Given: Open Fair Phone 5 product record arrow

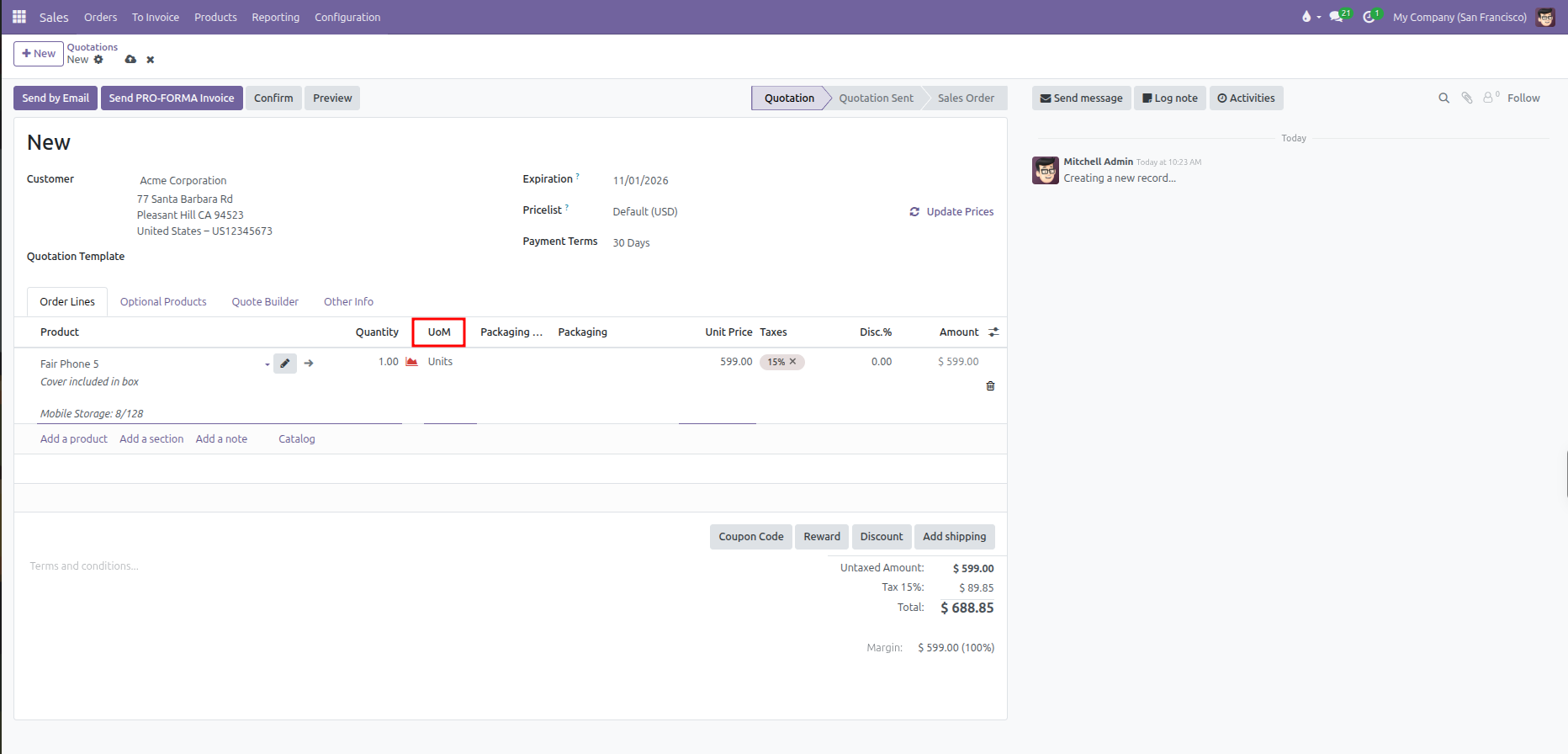Looking at the screenshot, I should [x=309, y=364].
